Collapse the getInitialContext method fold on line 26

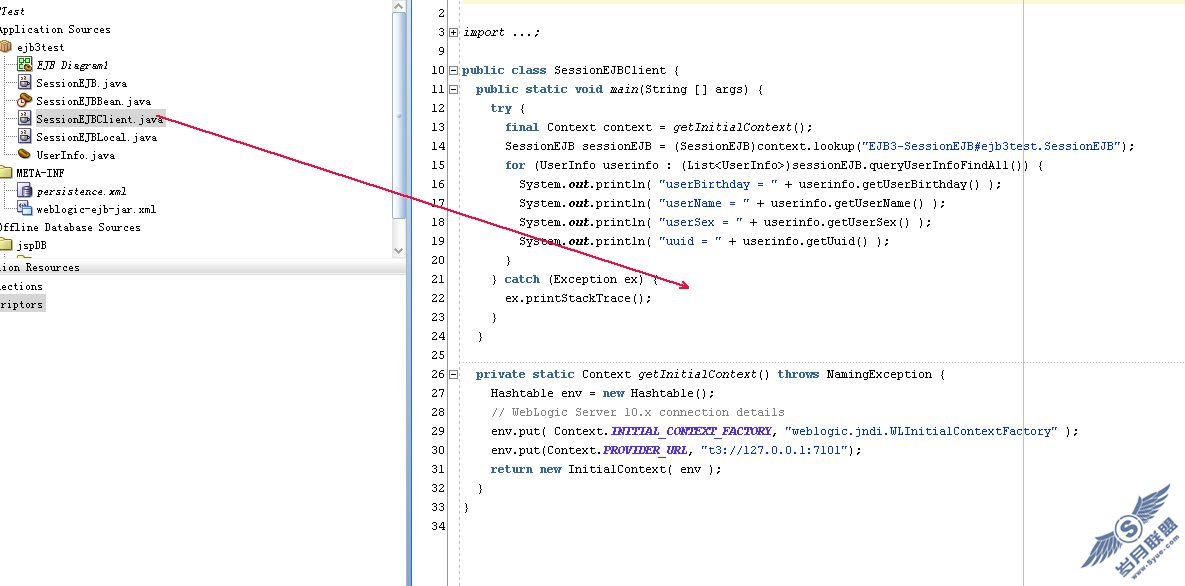(x=453, y=374)
